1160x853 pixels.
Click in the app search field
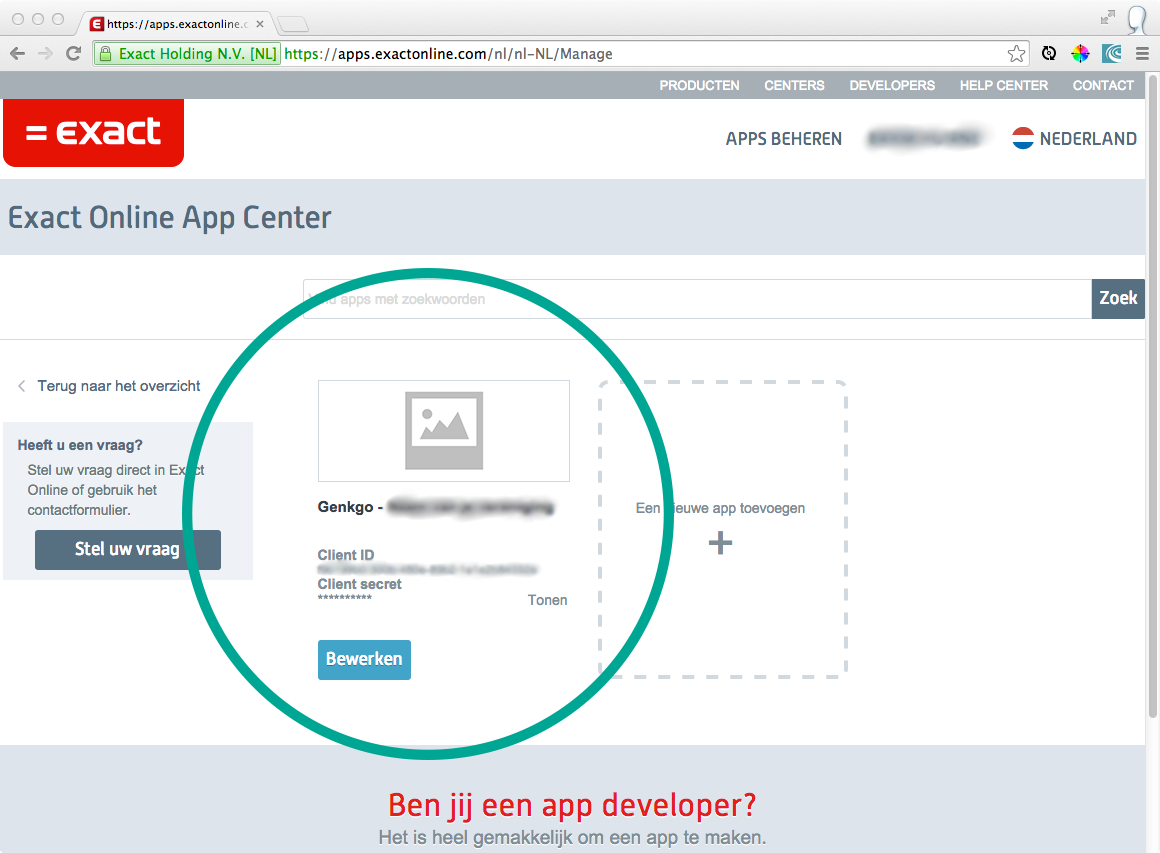(x=697, y=299)
